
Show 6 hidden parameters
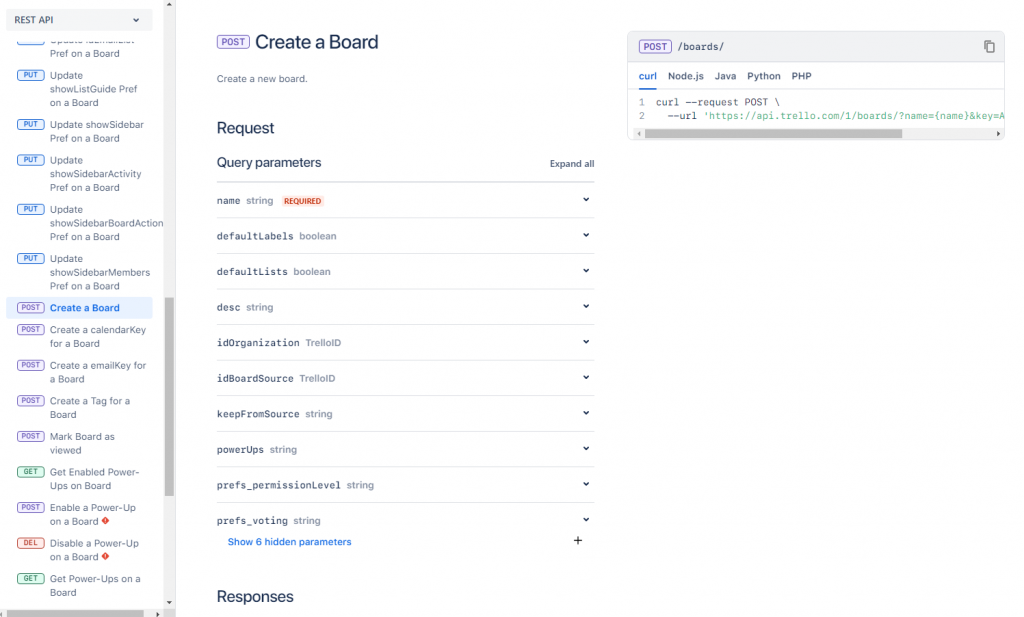(289, 542)
